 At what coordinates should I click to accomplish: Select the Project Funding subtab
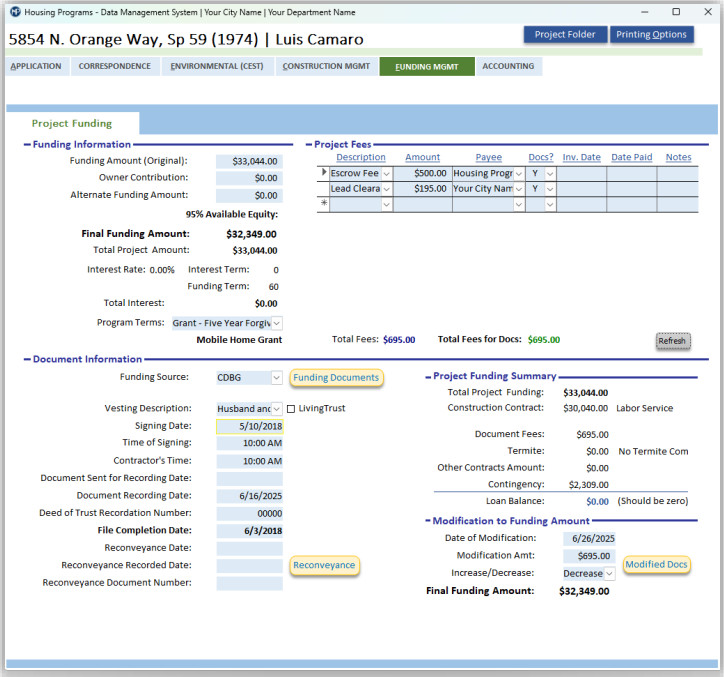72,123
